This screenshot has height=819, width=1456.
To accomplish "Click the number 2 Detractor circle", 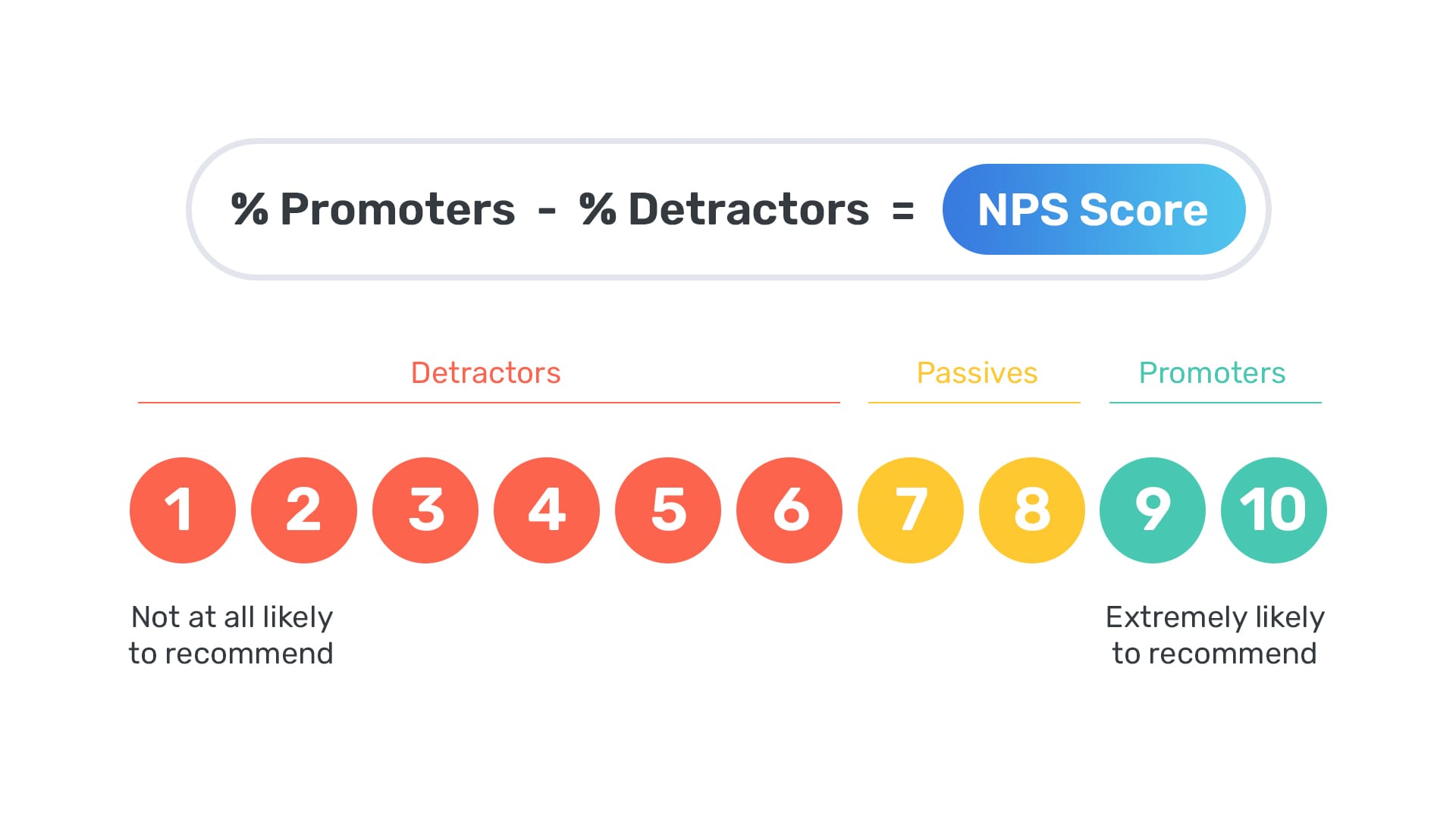I will click(304, 510).
